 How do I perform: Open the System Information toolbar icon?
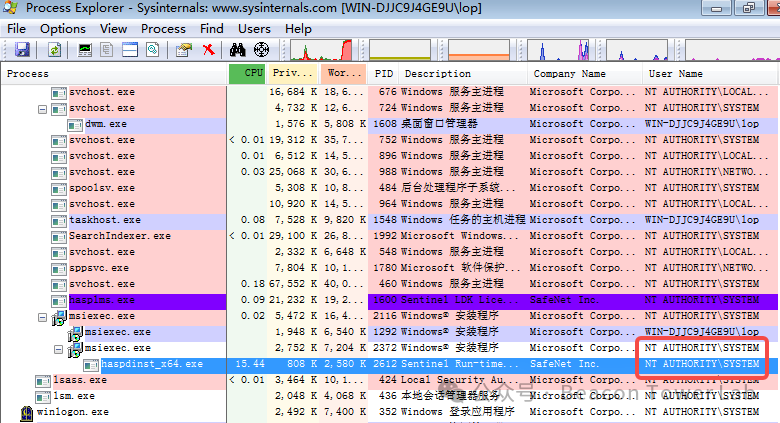(85, 50)
